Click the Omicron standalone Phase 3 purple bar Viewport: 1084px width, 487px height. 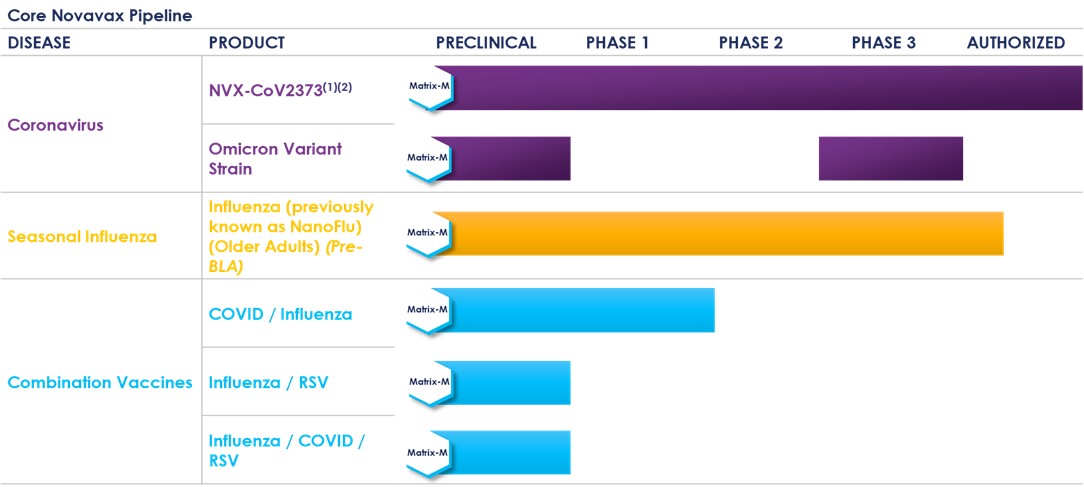pyautogui.click(x=890, y=158)
